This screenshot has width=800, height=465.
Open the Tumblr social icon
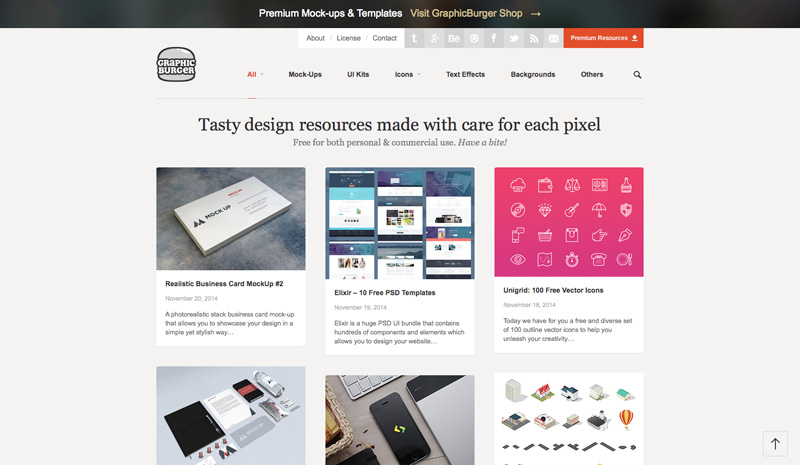414,38
